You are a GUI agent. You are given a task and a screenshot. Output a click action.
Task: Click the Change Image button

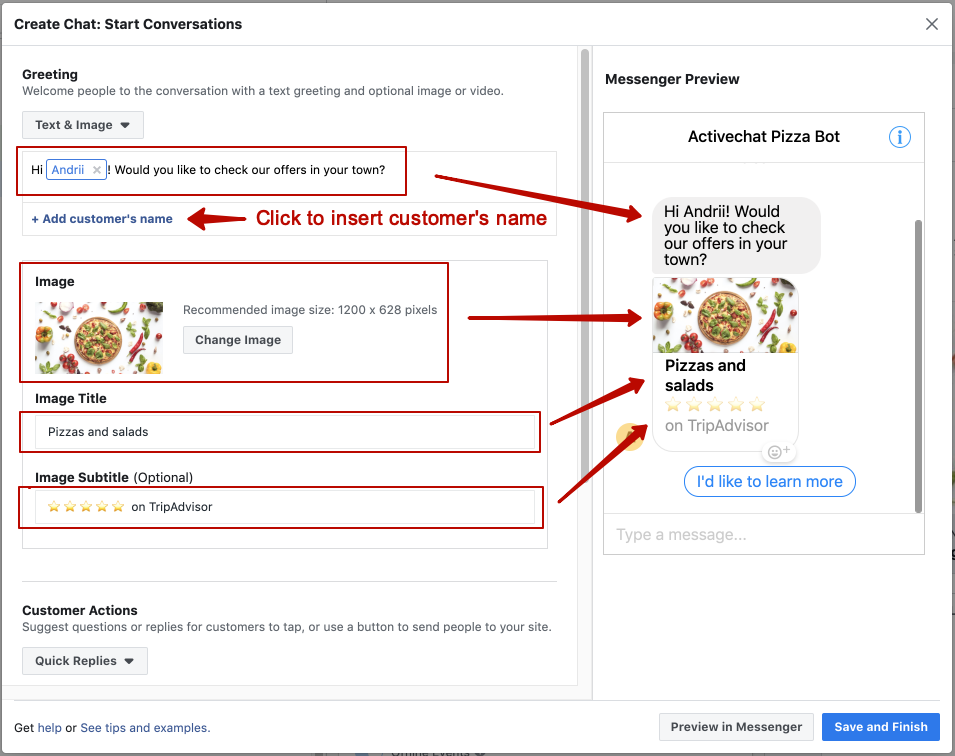pyautogui.click(x=238, y=340)
